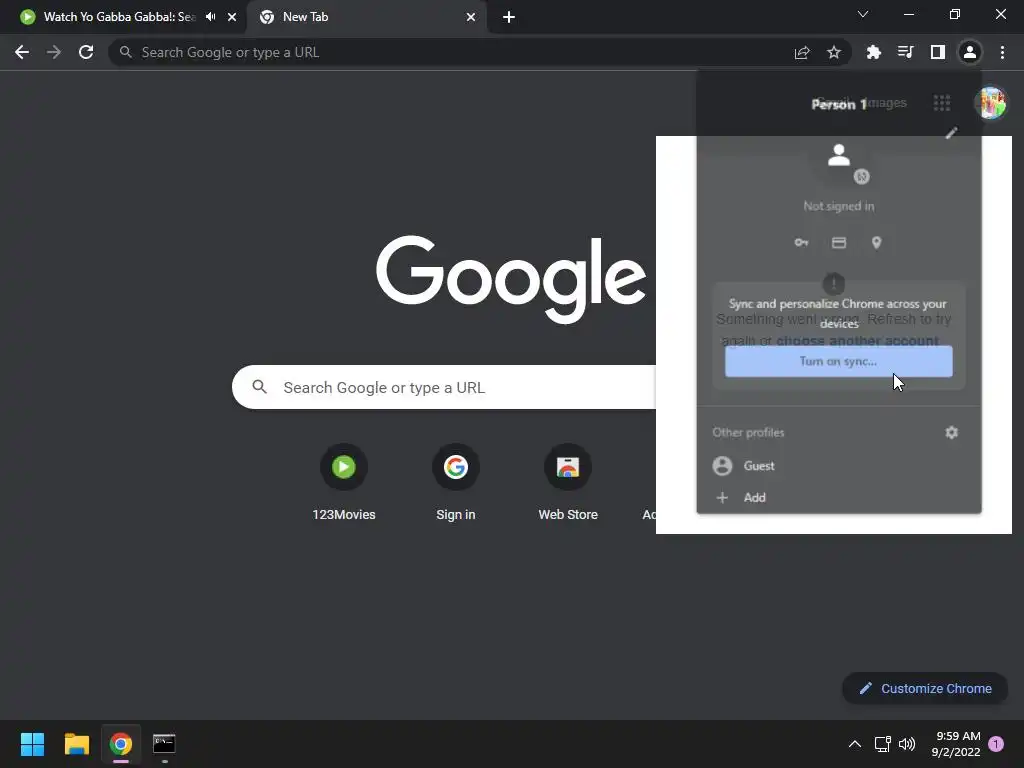Open addresses location pin icon
1024x768 pixels.
tap(876, 243)
